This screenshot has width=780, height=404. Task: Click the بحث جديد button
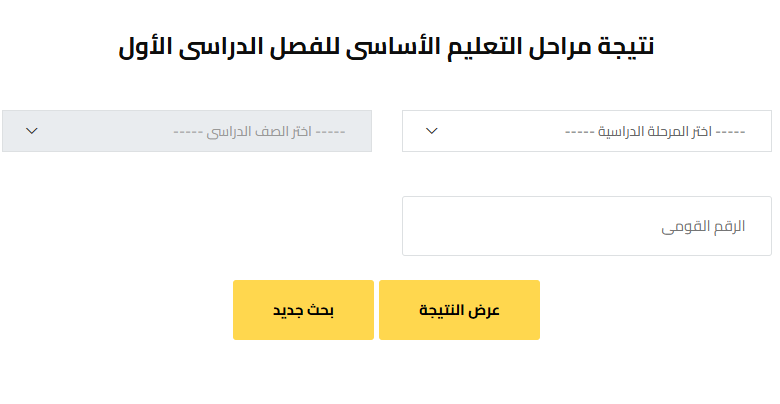click(x=303, y=310)
